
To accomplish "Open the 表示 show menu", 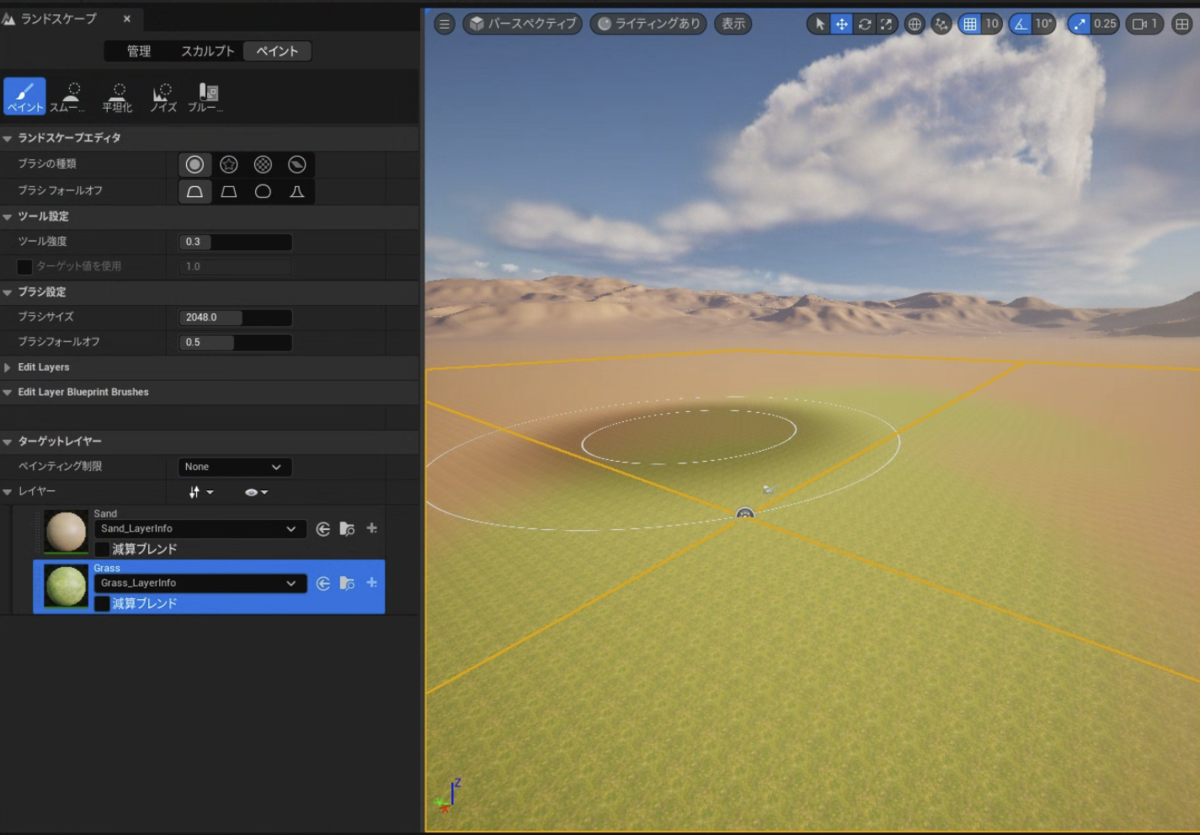I will pos(734,24).
